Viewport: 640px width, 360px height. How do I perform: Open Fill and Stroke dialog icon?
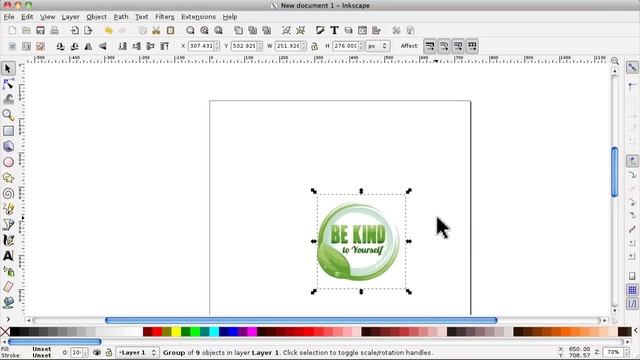click(320, 31)
